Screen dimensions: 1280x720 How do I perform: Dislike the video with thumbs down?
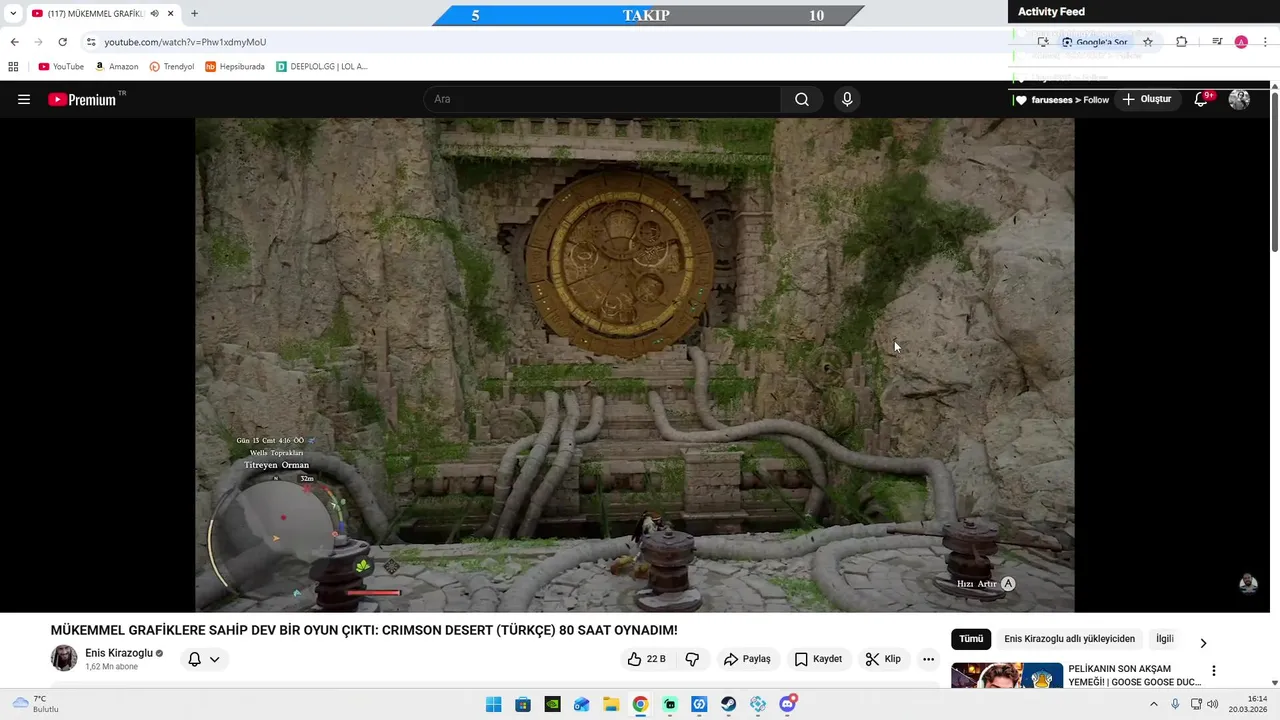click(x=692, y=659)
